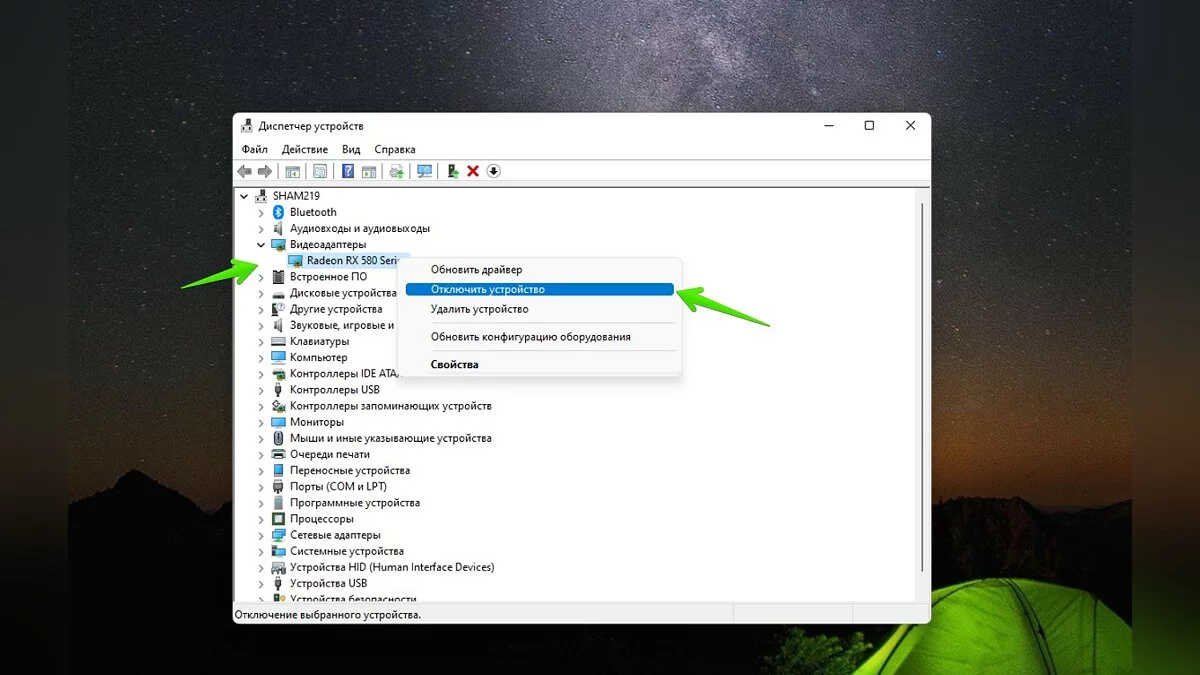This screenshot has height=675, width=1200.
Task: Click the blue question mark Help icon
Action: coord(348,171)
